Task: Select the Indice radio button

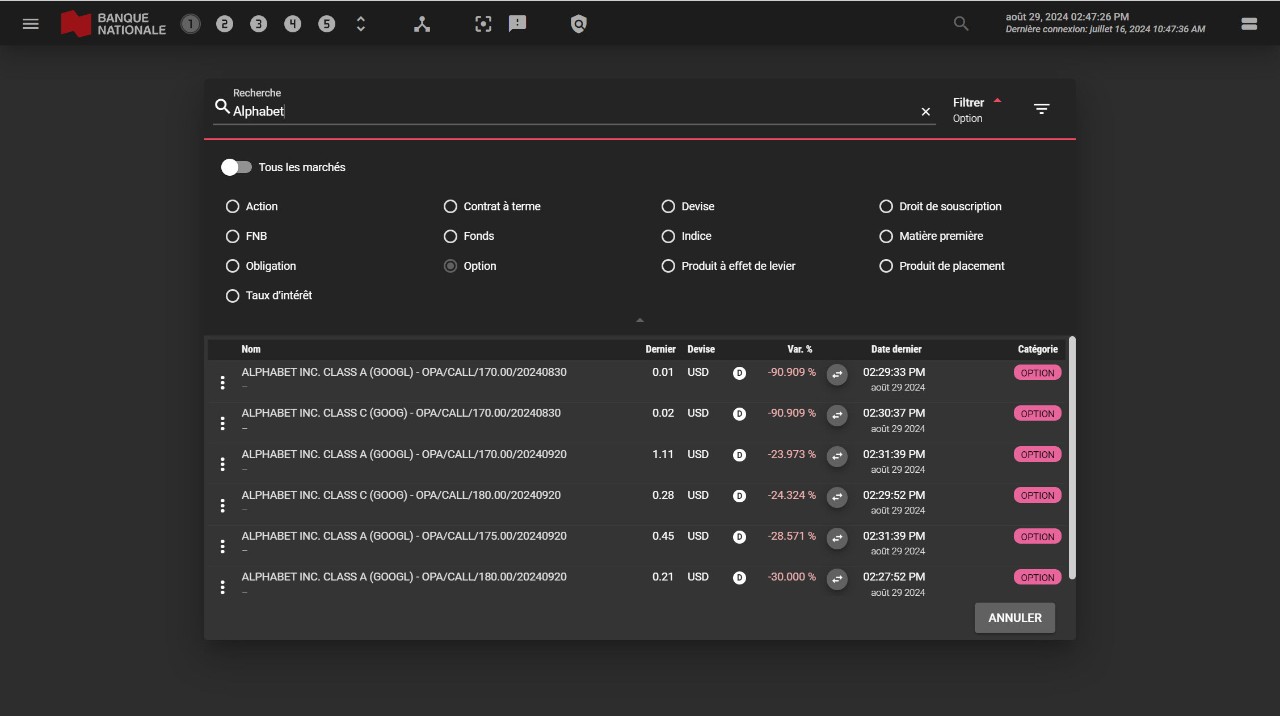Action: tap(668, 236)
